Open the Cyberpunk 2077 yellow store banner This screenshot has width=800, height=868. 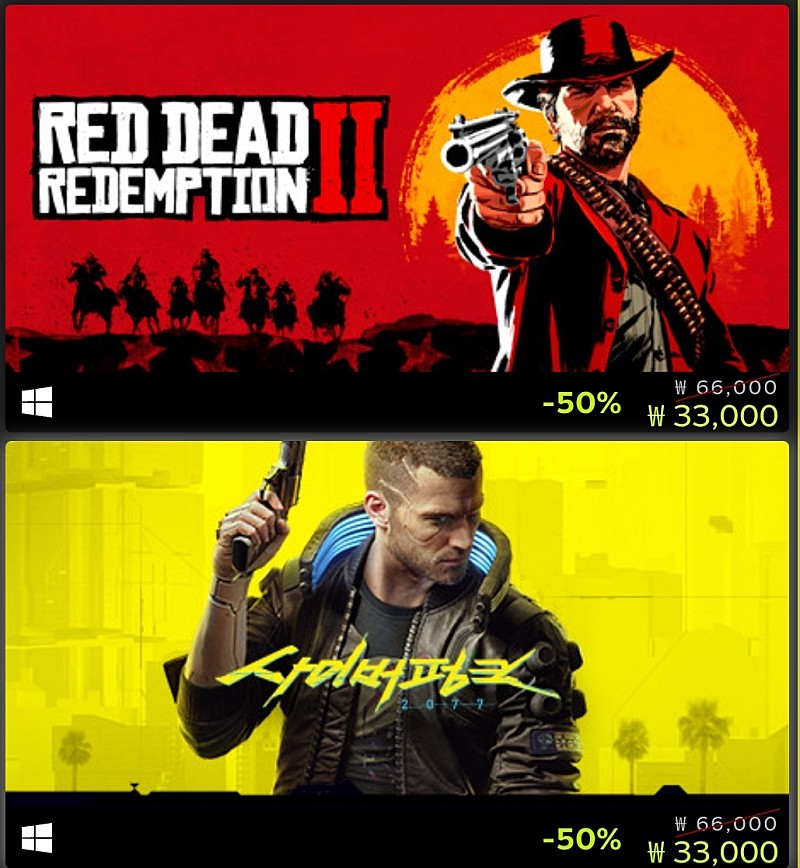(397, 617)
